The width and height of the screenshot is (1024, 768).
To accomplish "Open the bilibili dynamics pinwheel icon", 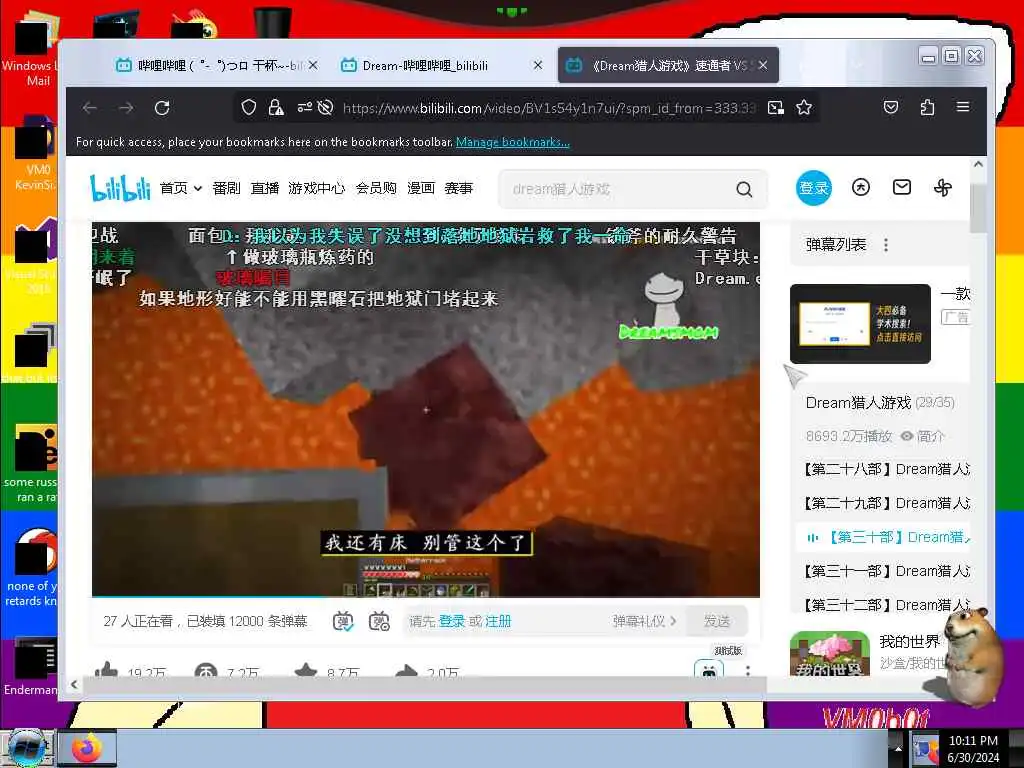I will tap(942, 188).
